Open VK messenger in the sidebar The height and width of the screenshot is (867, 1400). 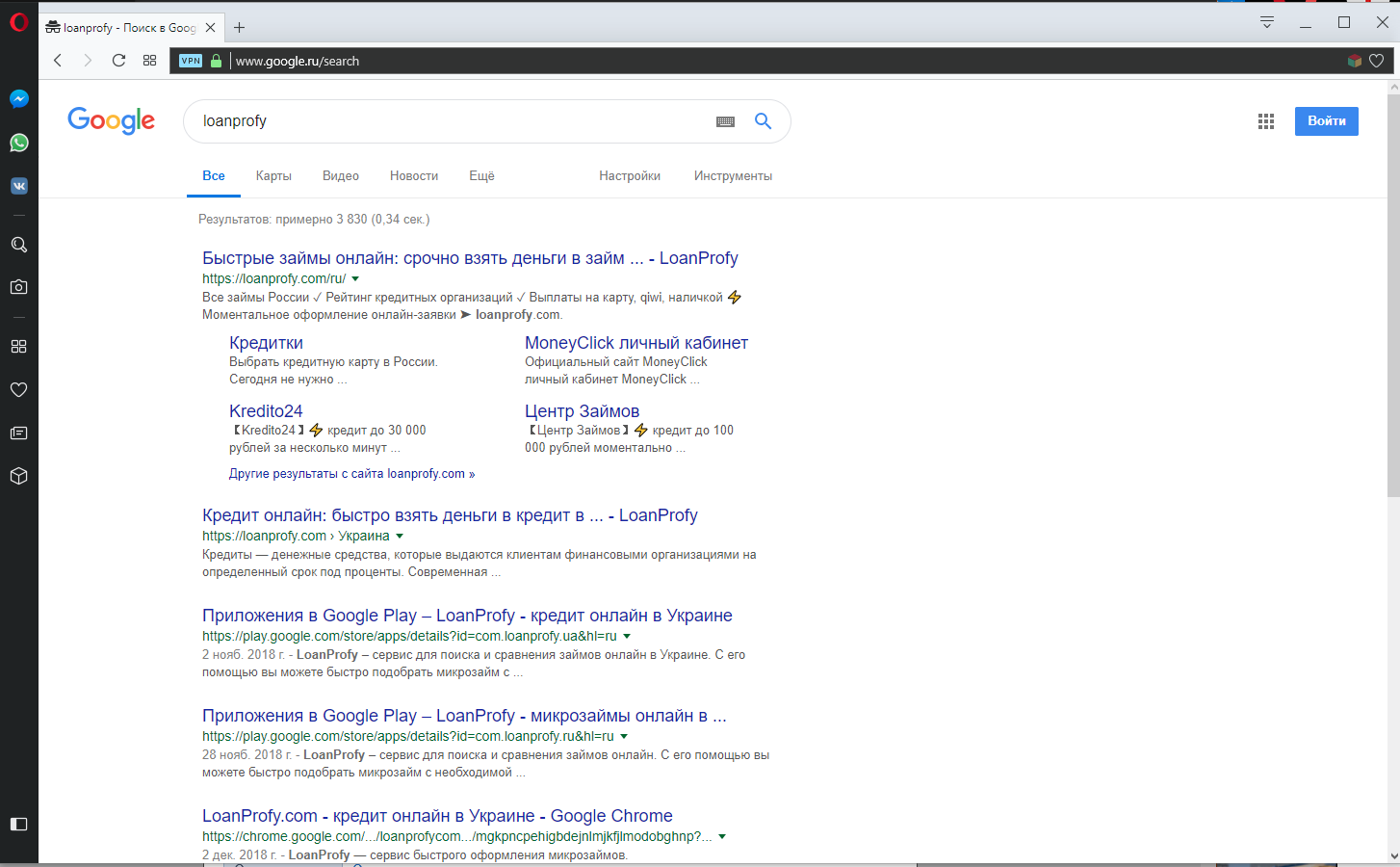pos(18,186)
